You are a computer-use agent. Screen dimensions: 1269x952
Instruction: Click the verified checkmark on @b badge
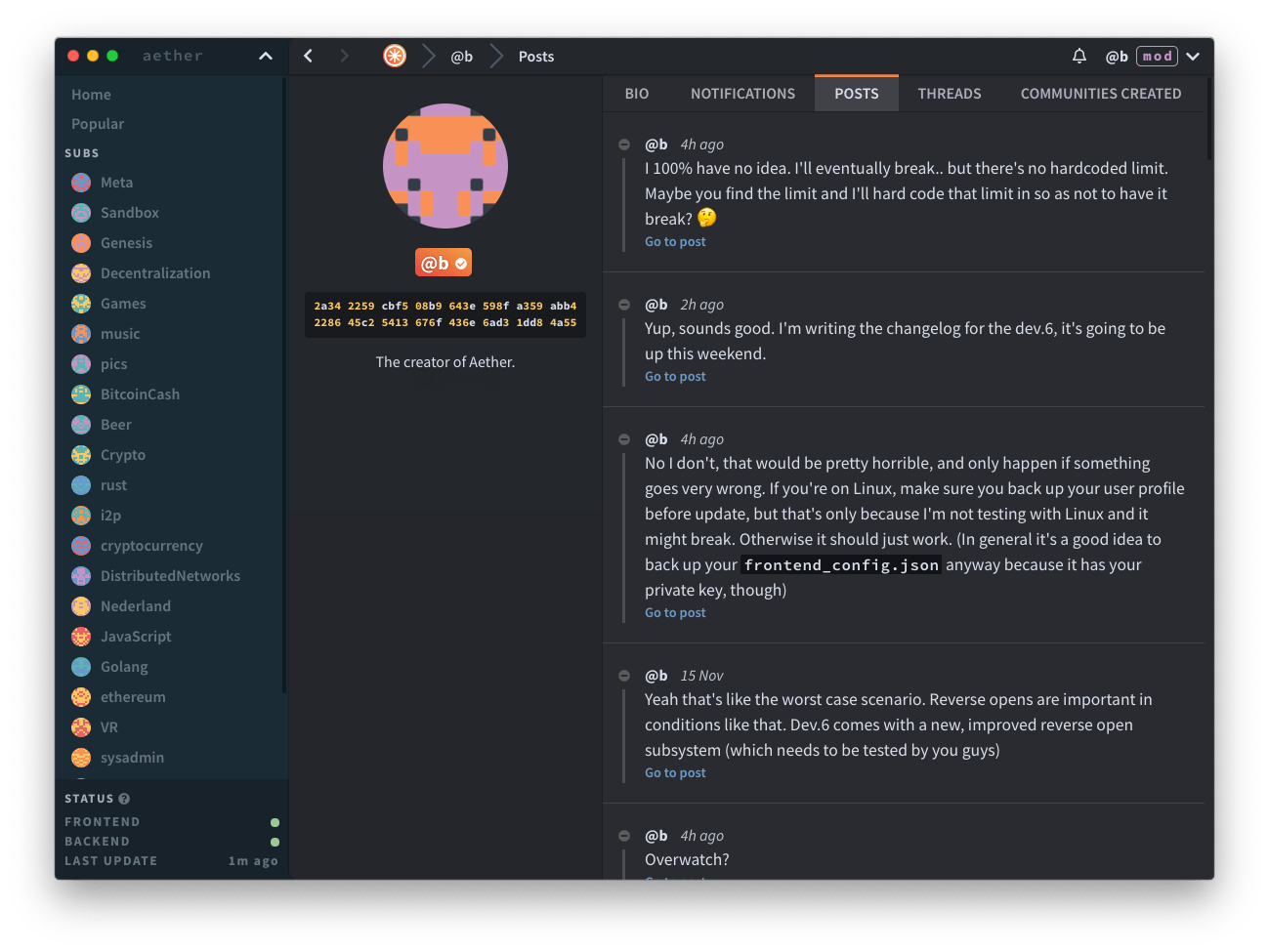(461, 264)
